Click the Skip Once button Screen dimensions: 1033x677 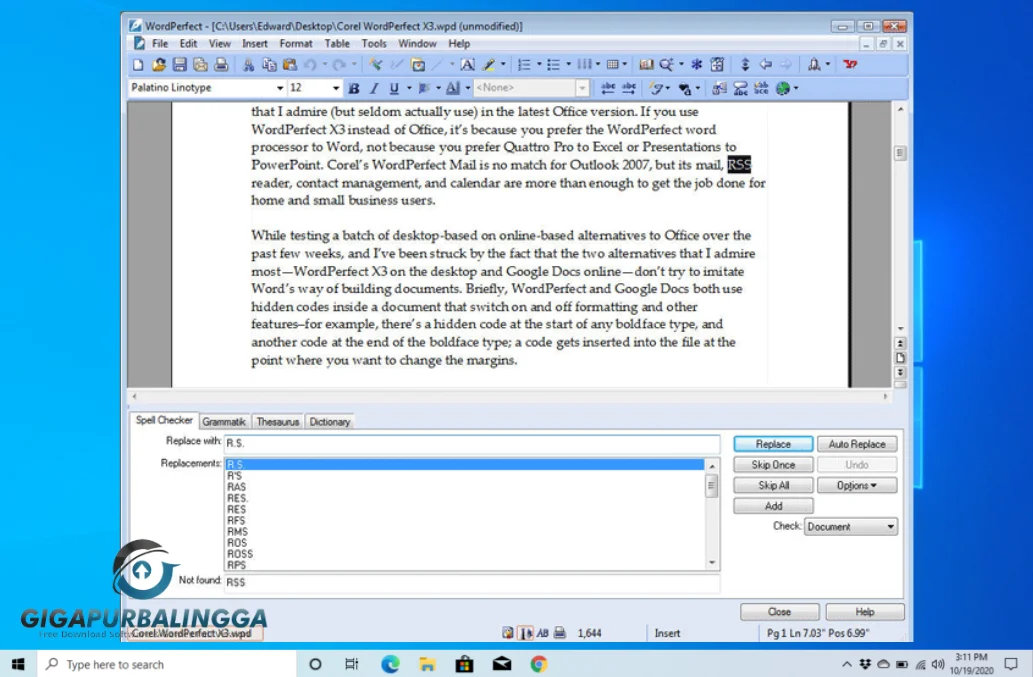[x=773, y=464]
